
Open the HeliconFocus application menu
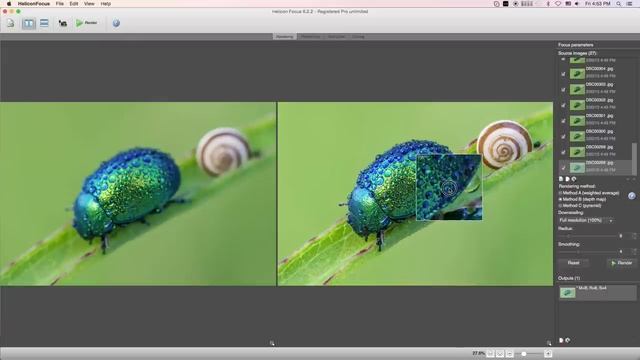click(x=33, y=4)
